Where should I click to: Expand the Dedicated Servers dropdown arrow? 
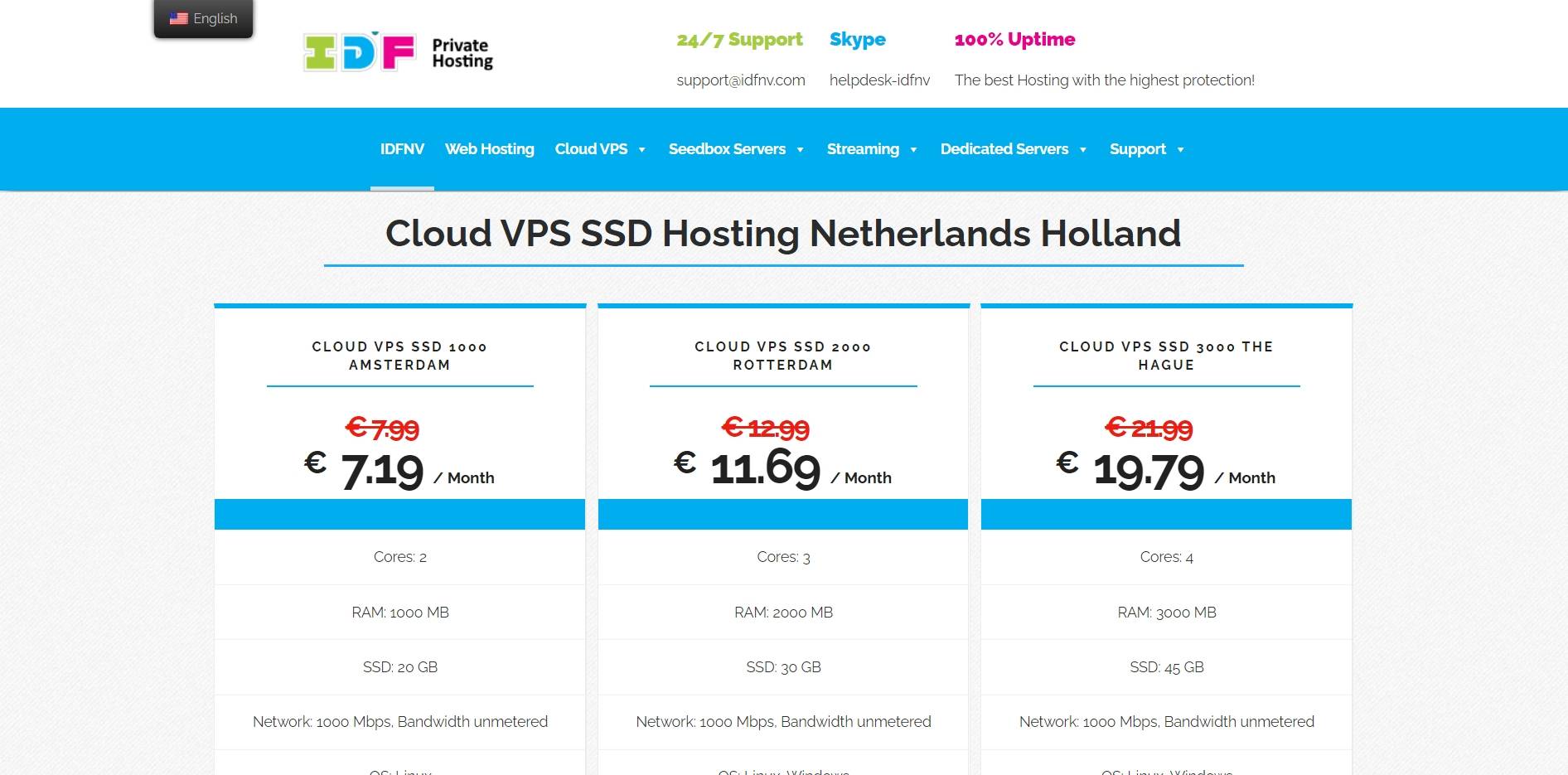tap(1082, 150)
